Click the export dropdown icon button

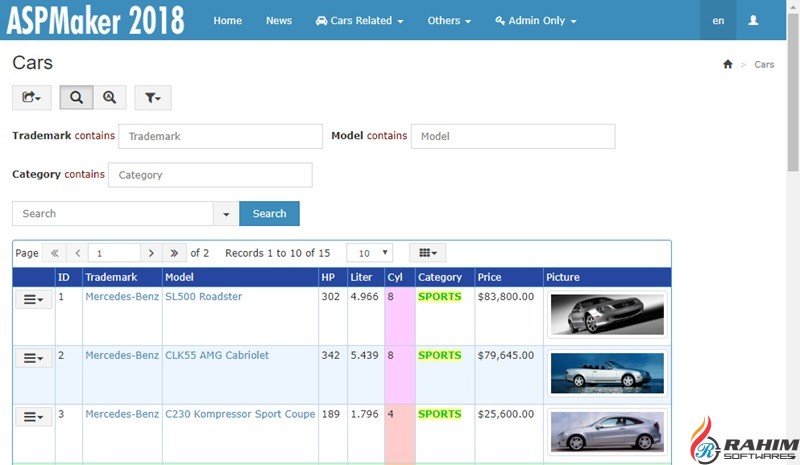pyautogui.click(x=31, y=97)
